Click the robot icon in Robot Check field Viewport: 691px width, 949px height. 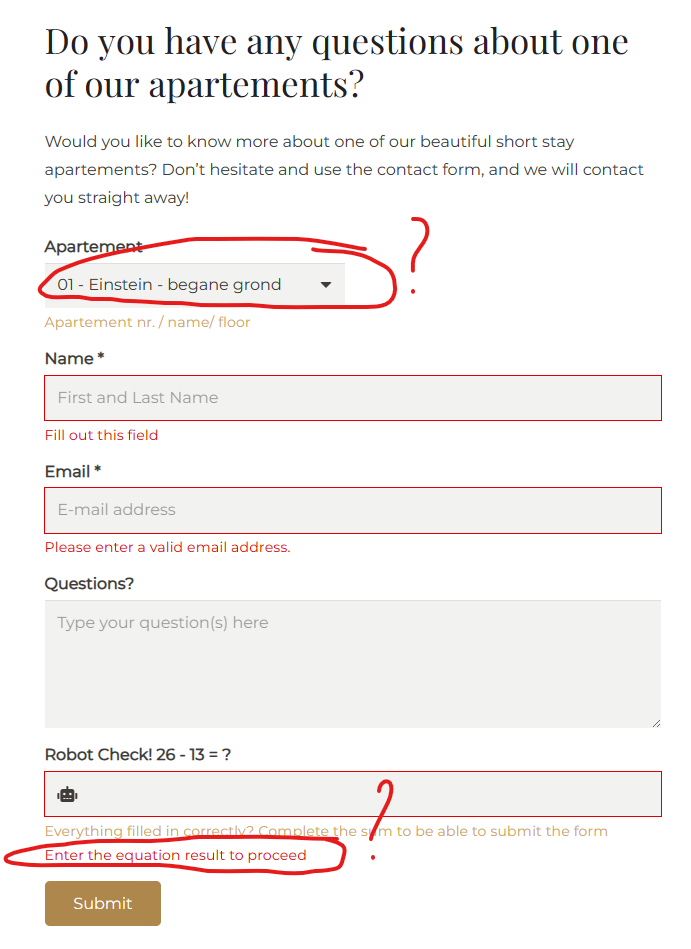coord(67,795)
